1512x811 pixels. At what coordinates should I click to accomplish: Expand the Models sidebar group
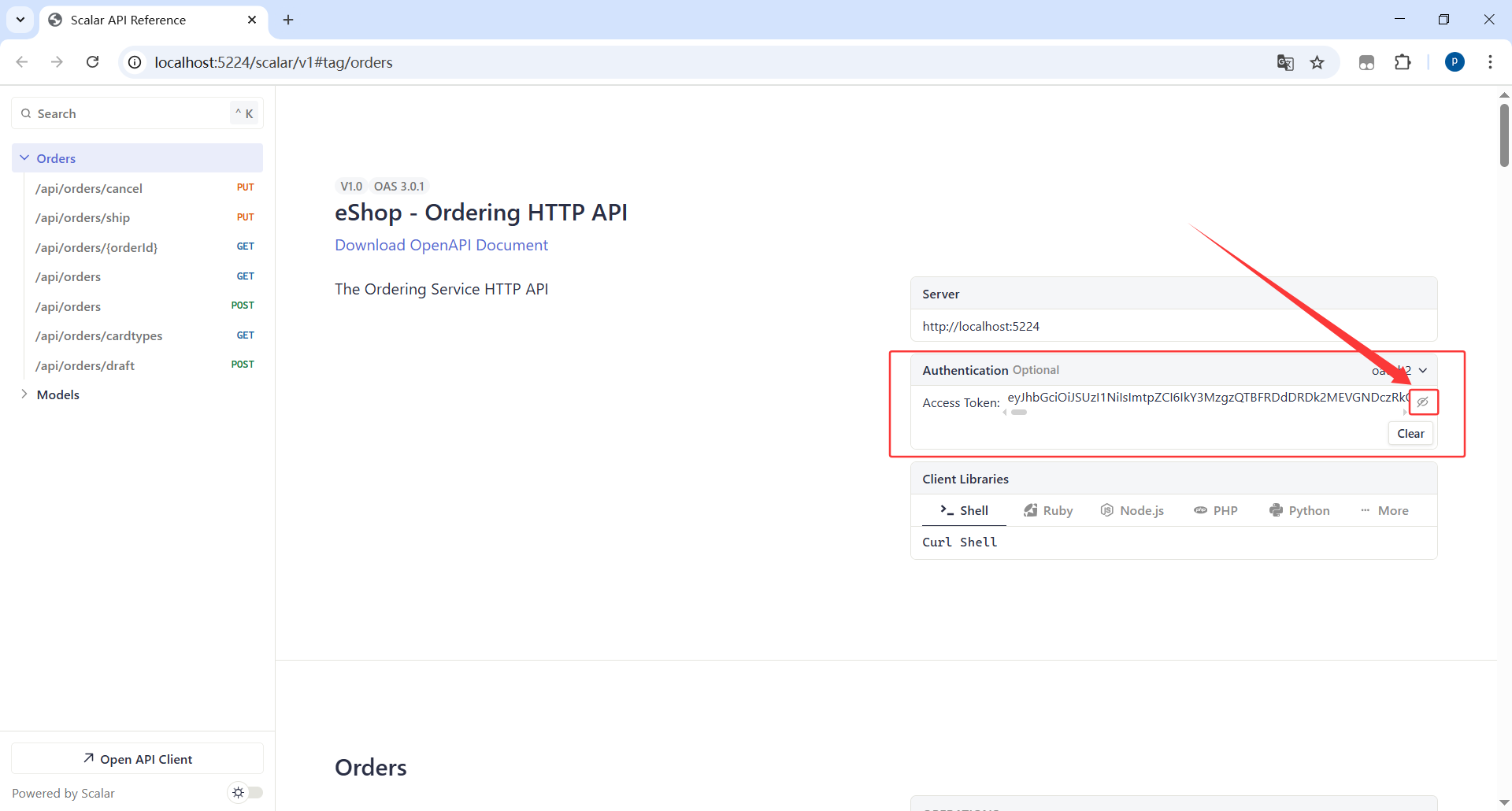24,394
